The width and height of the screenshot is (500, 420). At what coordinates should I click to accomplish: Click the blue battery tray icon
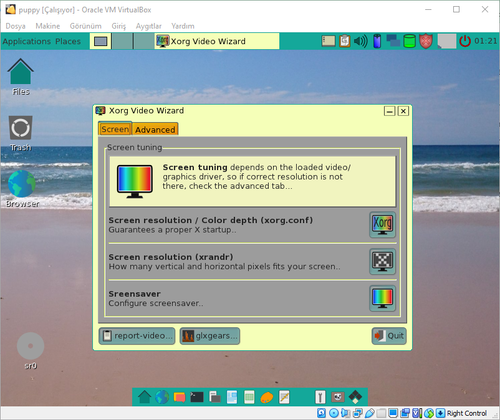tap(377, 41)
